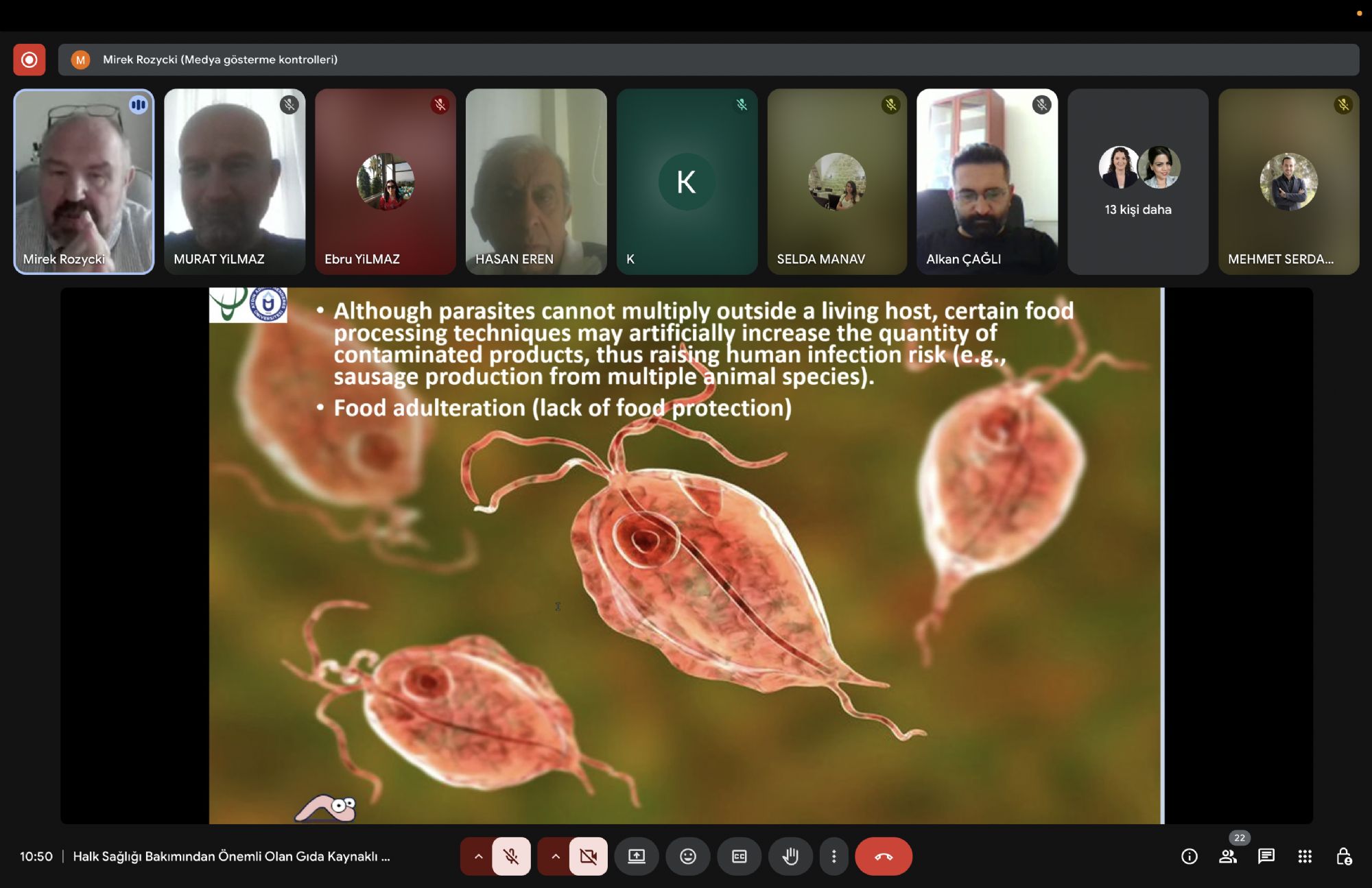
Task: Open the activities grid icon
Action: click(x=1304, y=856)
